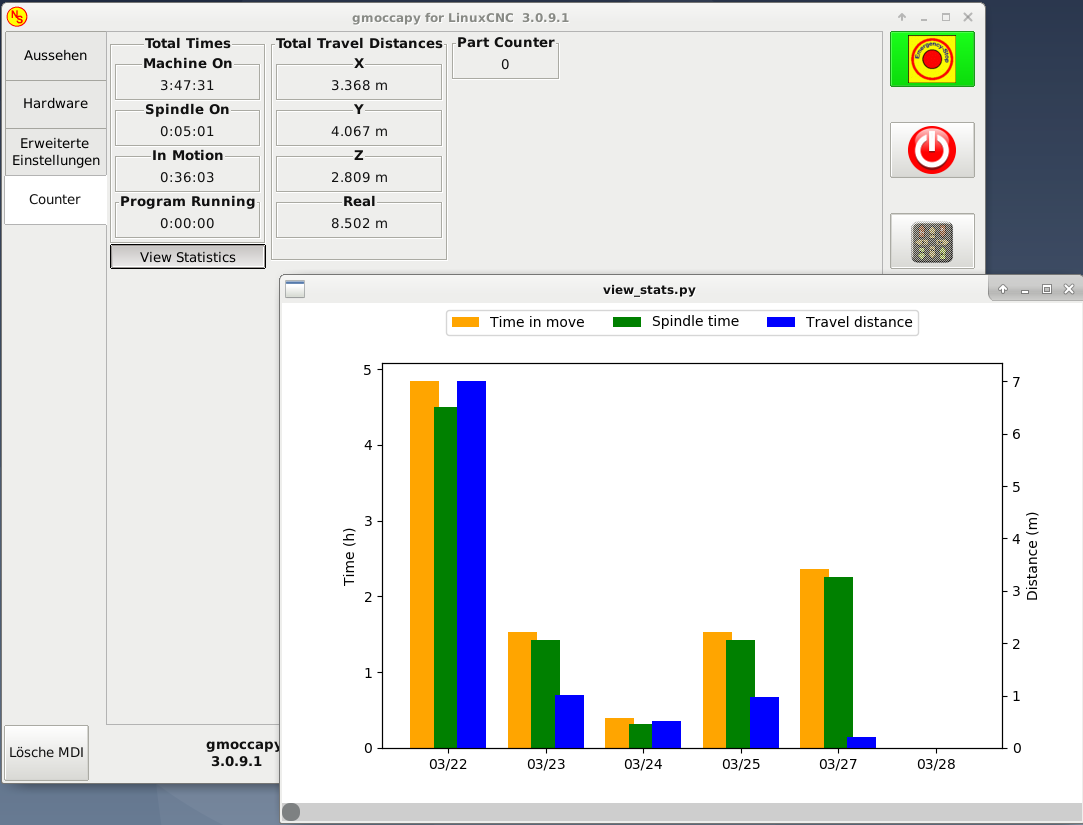Click the Machine On time value 3:47:31
This screenshot has width=1083, height=825.
click(x=187, y=85)
